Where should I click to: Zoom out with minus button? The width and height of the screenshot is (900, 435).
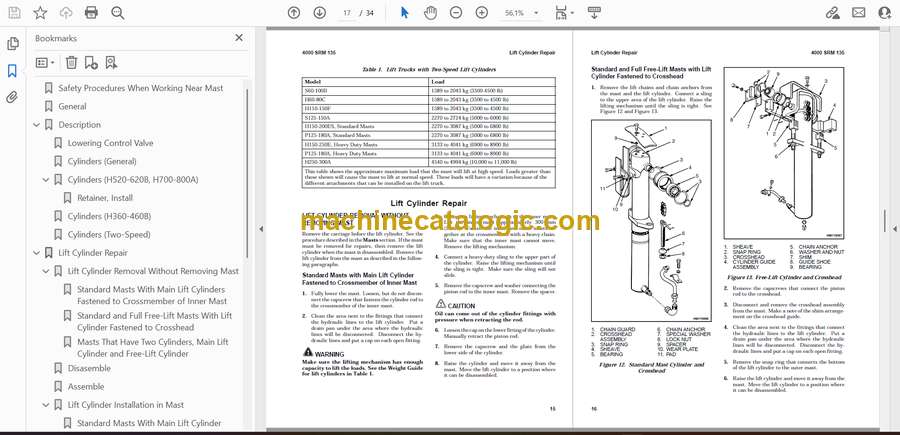pos(456,13)
